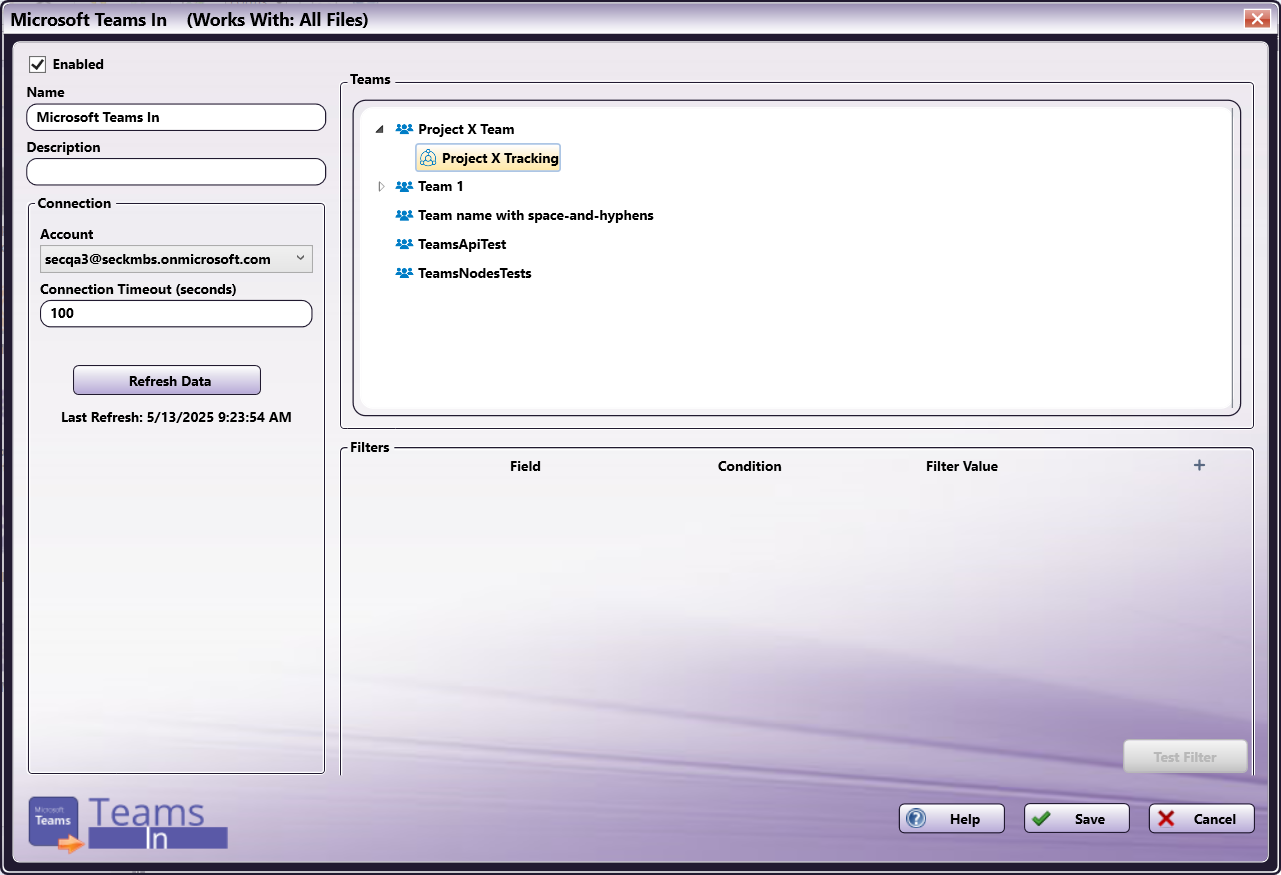Add a new filter with the plus icon

click(1199, 465)
